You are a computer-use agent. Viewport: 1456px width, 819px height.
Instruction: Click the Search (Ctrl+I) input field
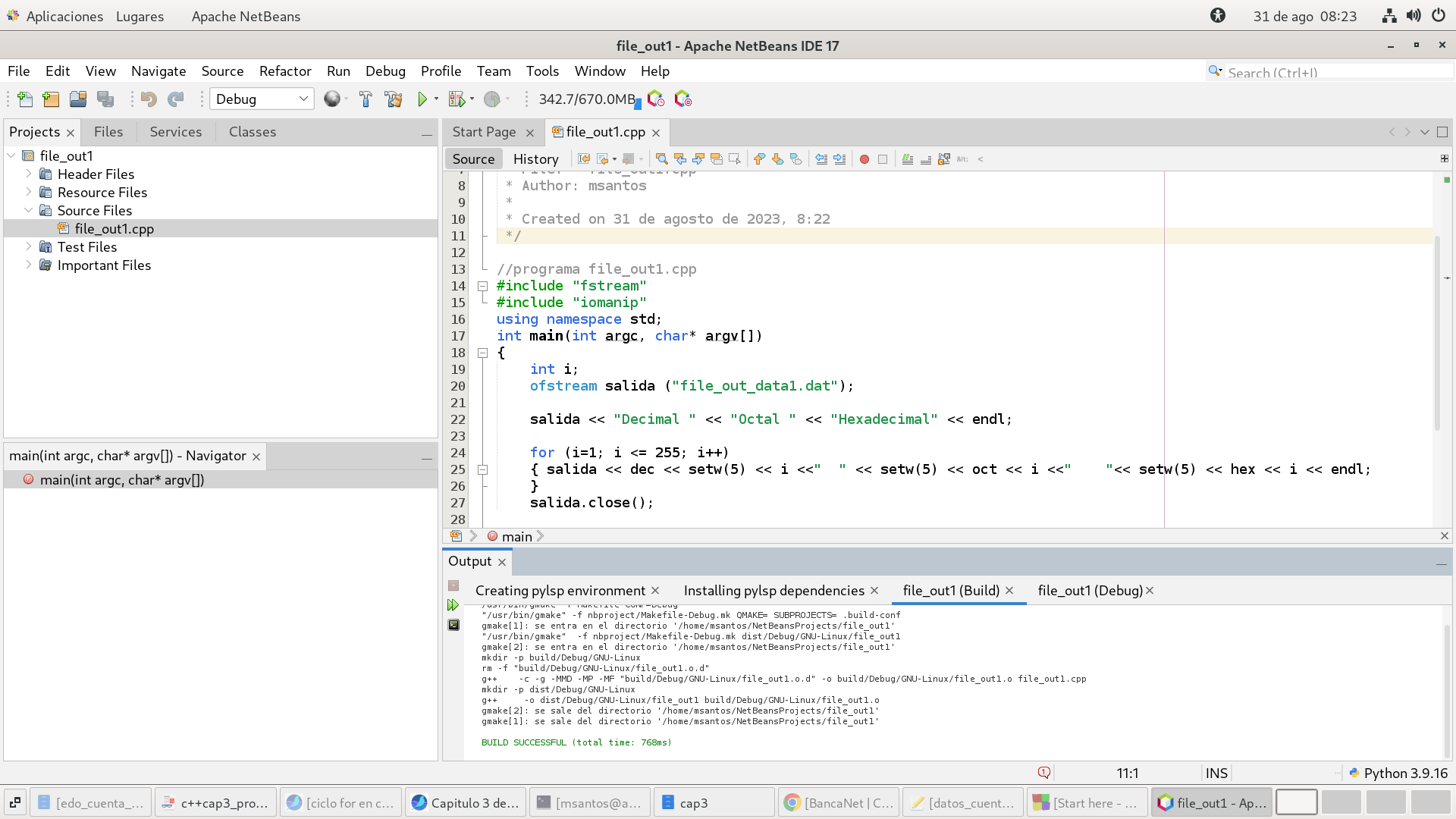(1335, 72)
